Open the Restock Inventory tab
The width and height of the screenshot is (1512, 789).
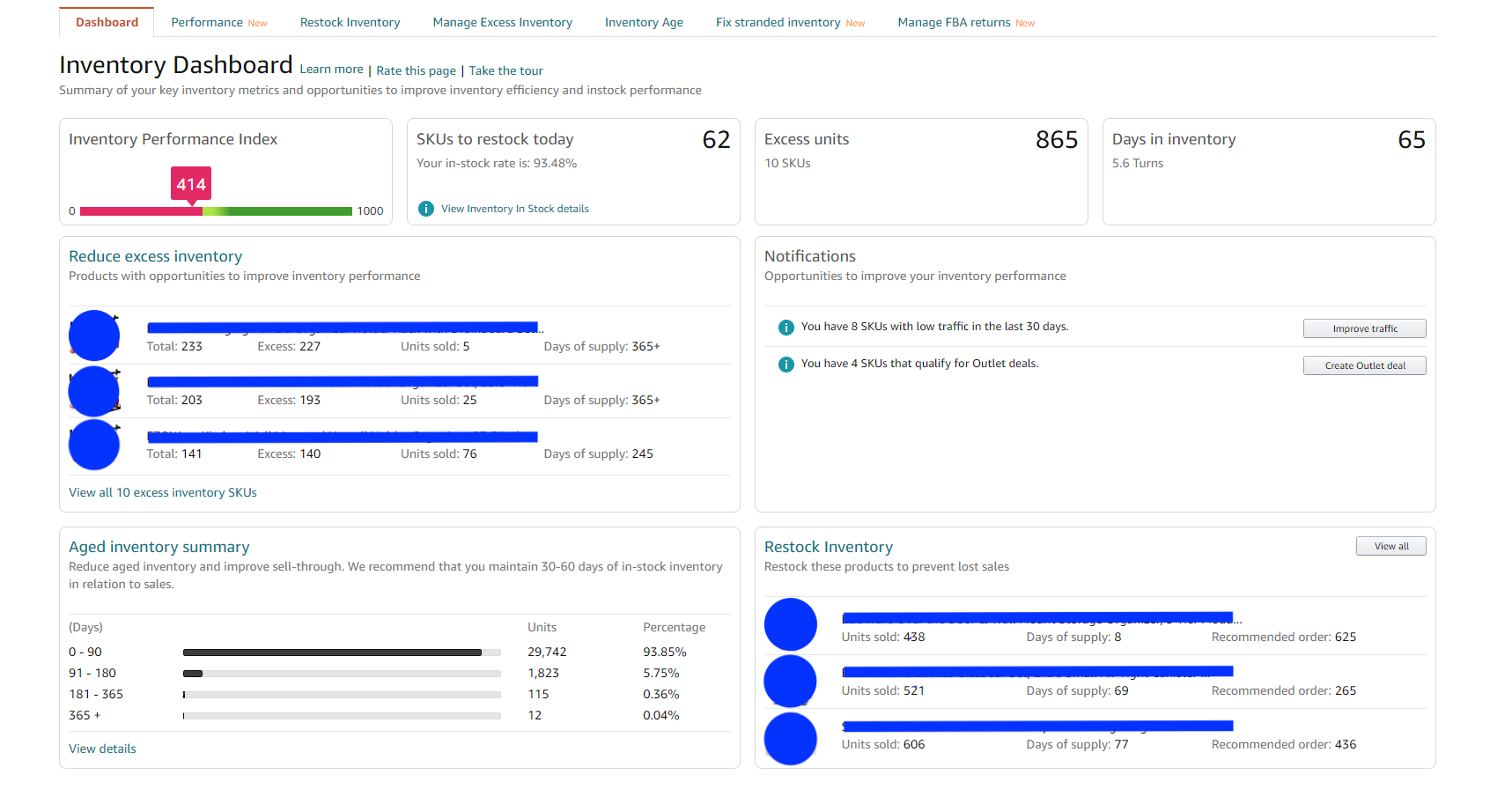click(350, 22)
